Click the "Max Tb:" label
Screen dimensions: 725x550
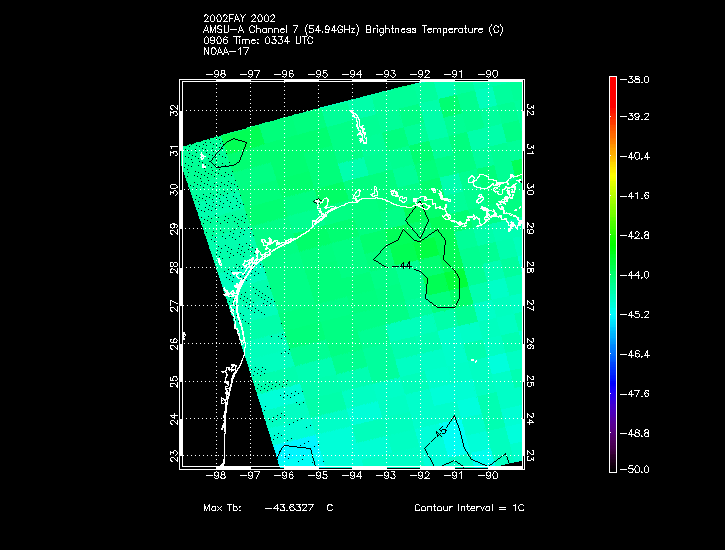(x=222, y=507)
